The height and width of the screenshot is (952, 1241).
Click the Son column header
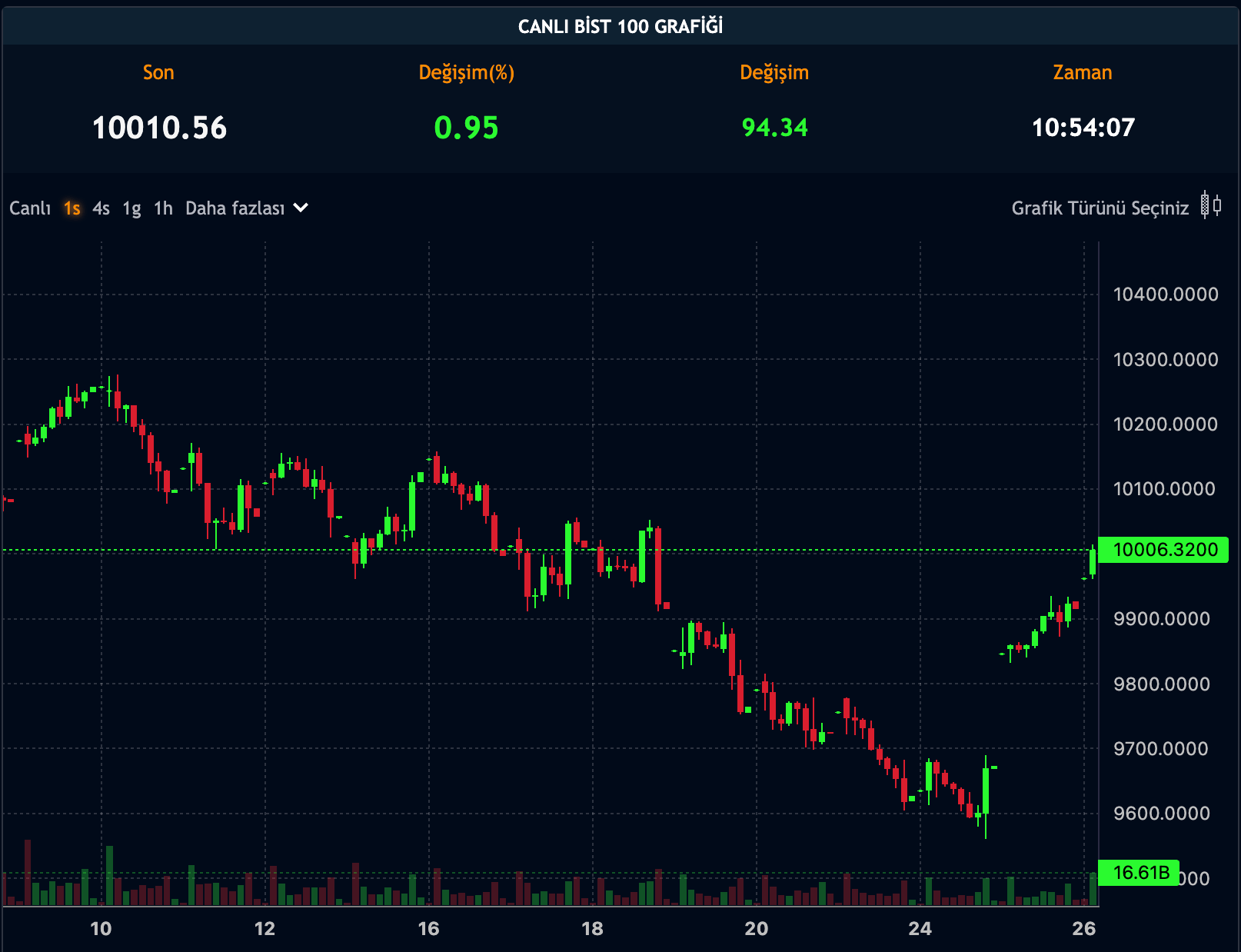[158, 72]
